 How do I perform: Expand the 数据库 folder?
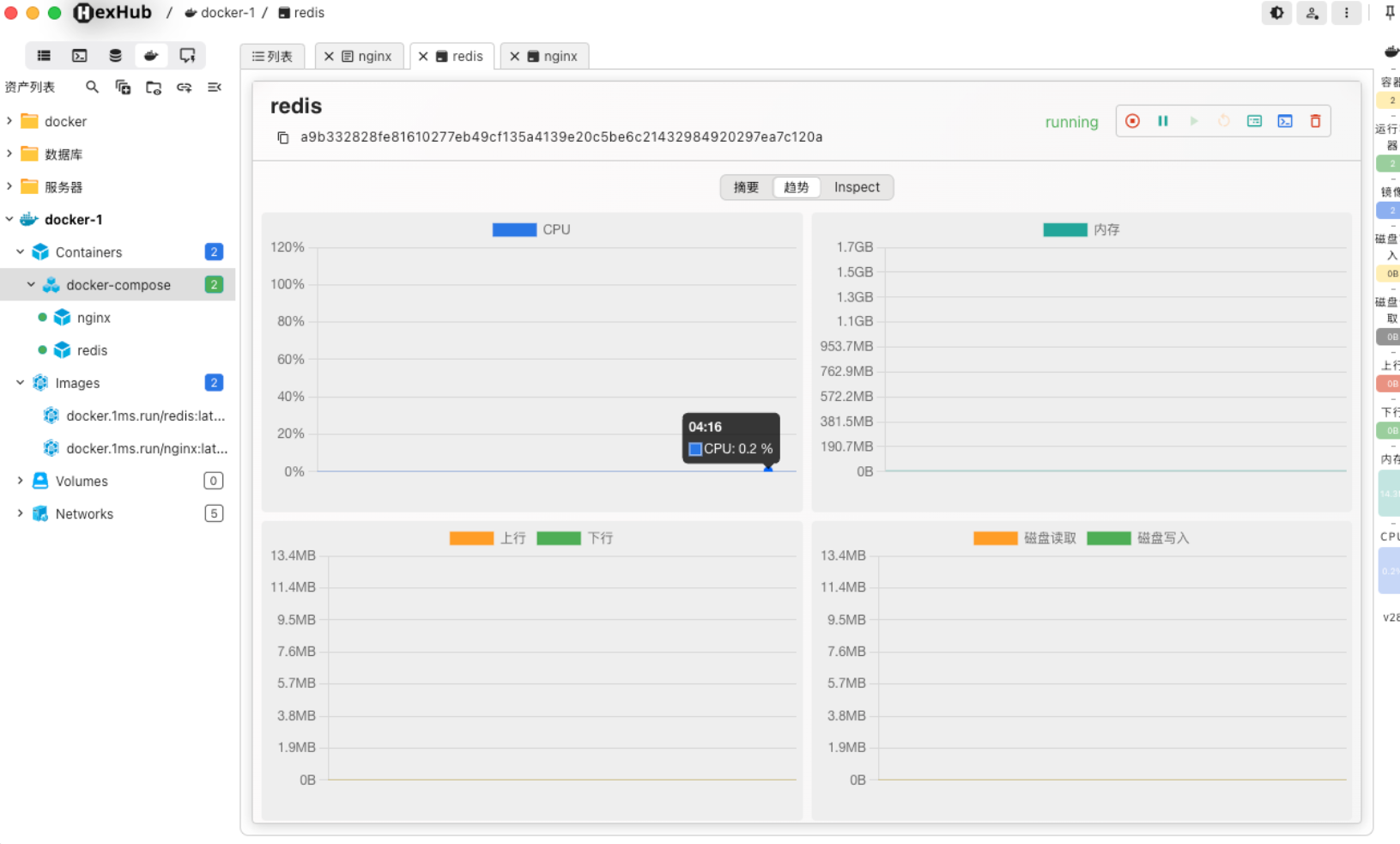pyautogui.click(x=9, y=154)
